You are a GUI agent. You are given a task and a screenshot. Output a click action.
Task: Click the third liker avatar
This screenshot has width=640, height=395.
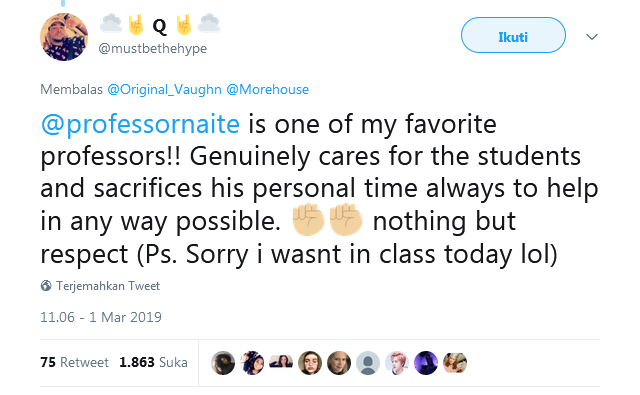pyautogui.click(x=281, y=363)
